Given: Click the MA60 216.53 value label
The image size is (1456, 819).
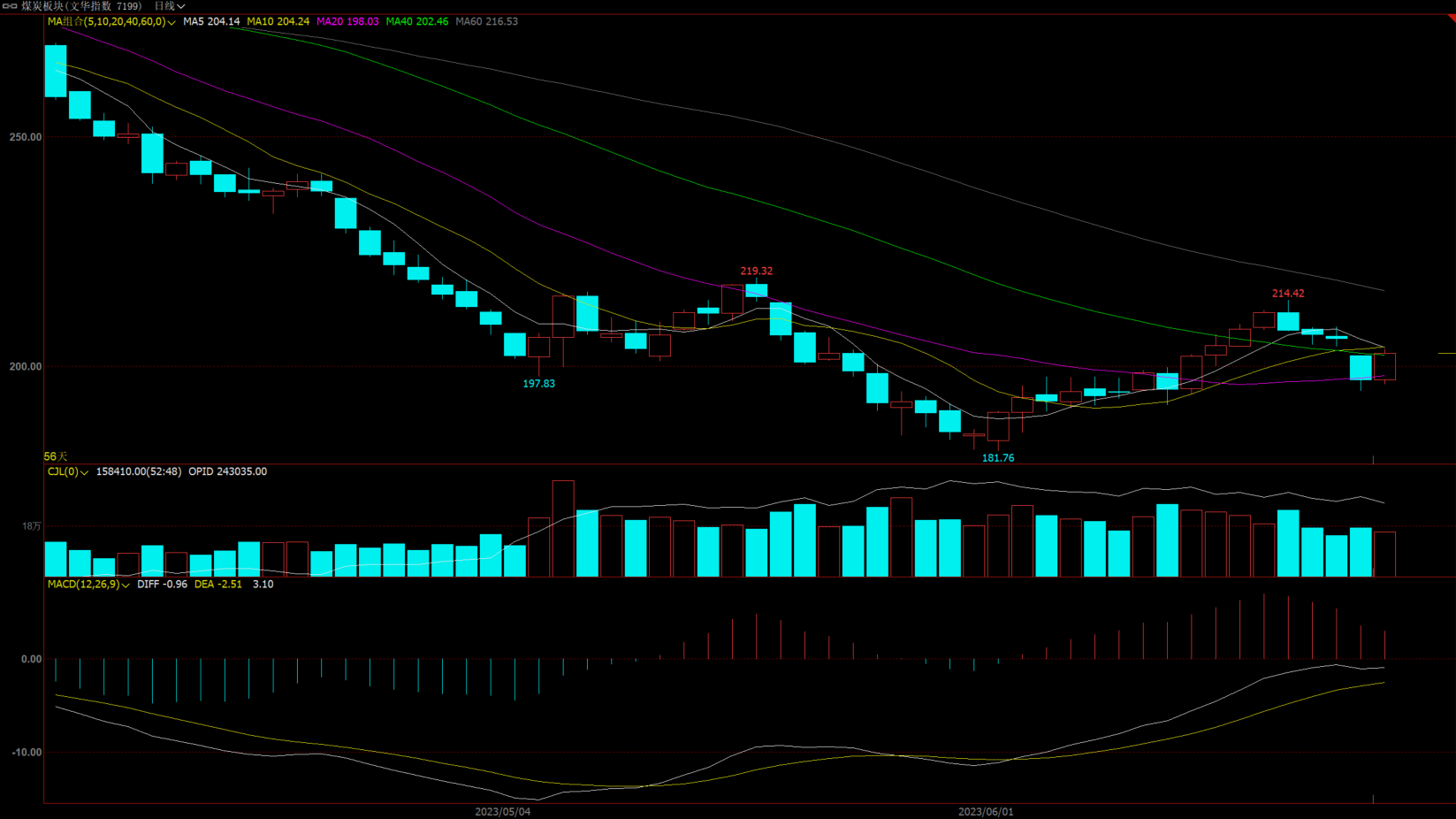Looking at the screenshot, I should [486, 21].
